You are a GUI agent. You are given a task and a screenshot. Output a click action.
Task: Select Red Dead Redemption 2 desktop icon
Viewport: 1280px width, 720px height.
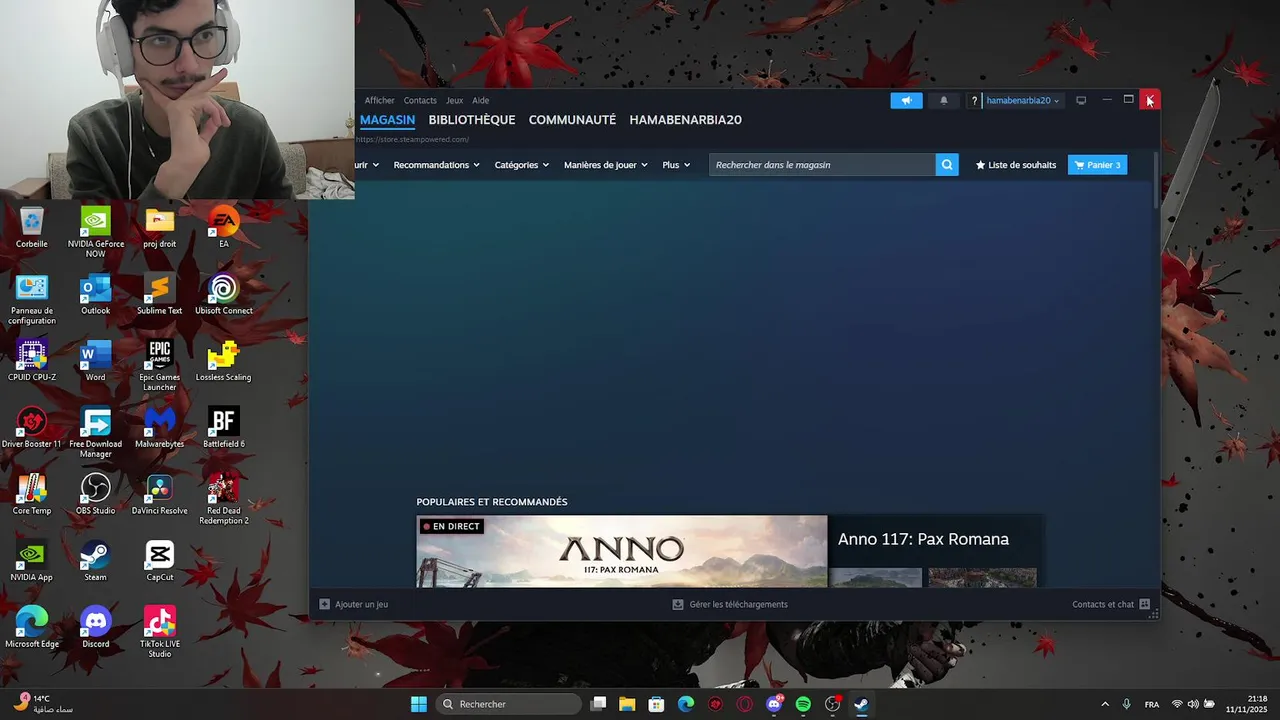pos(224,500)
